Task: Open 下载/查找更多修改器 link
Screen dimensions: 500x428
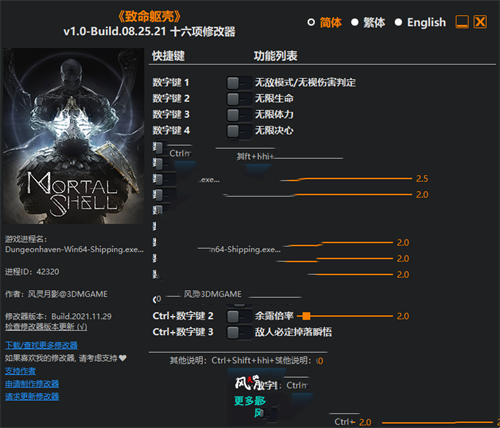Action: [41, 345]
